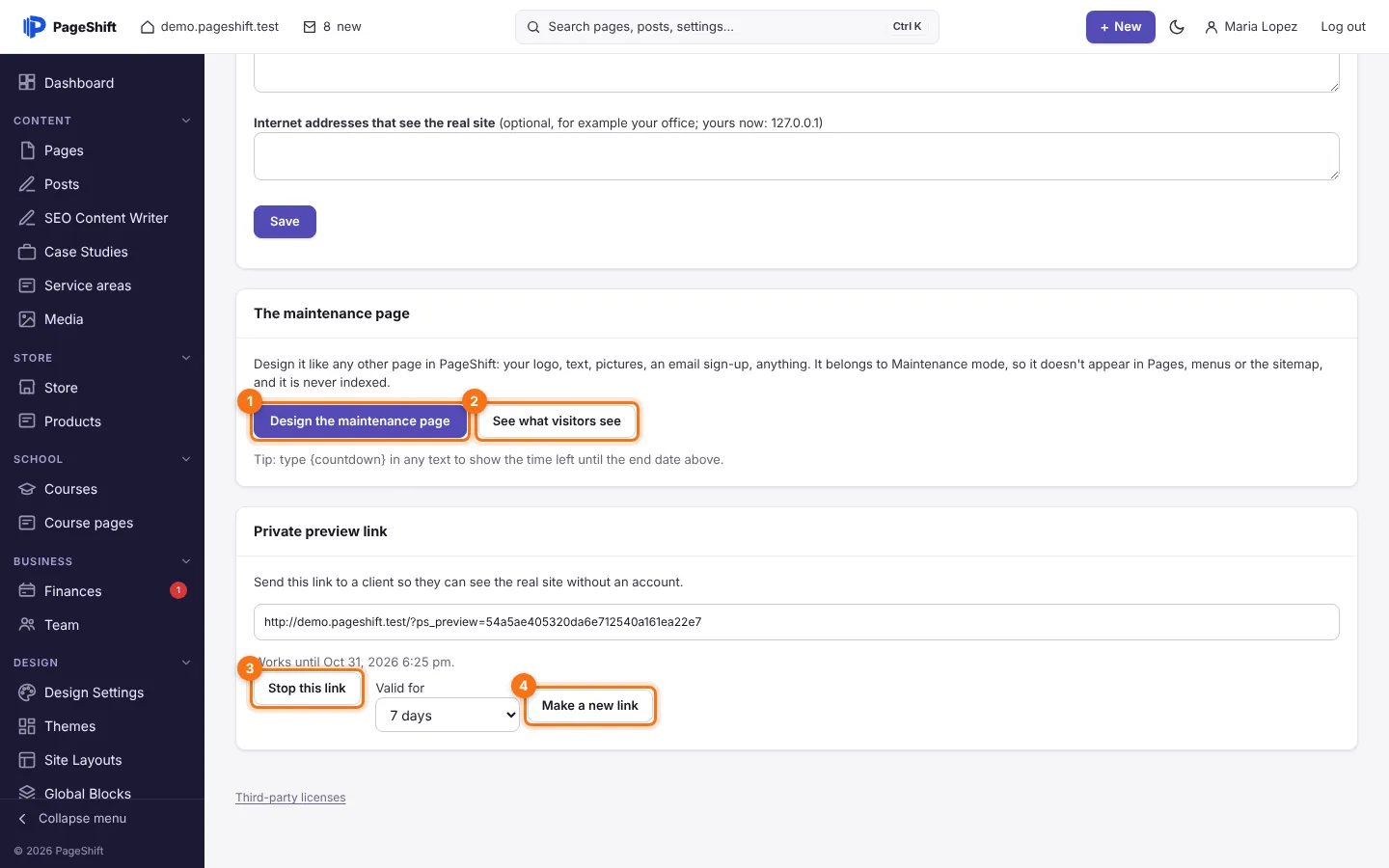This screenshot has height=868, width=1389.
Task: Click the internet addresses text area
Action: point(797,156)
